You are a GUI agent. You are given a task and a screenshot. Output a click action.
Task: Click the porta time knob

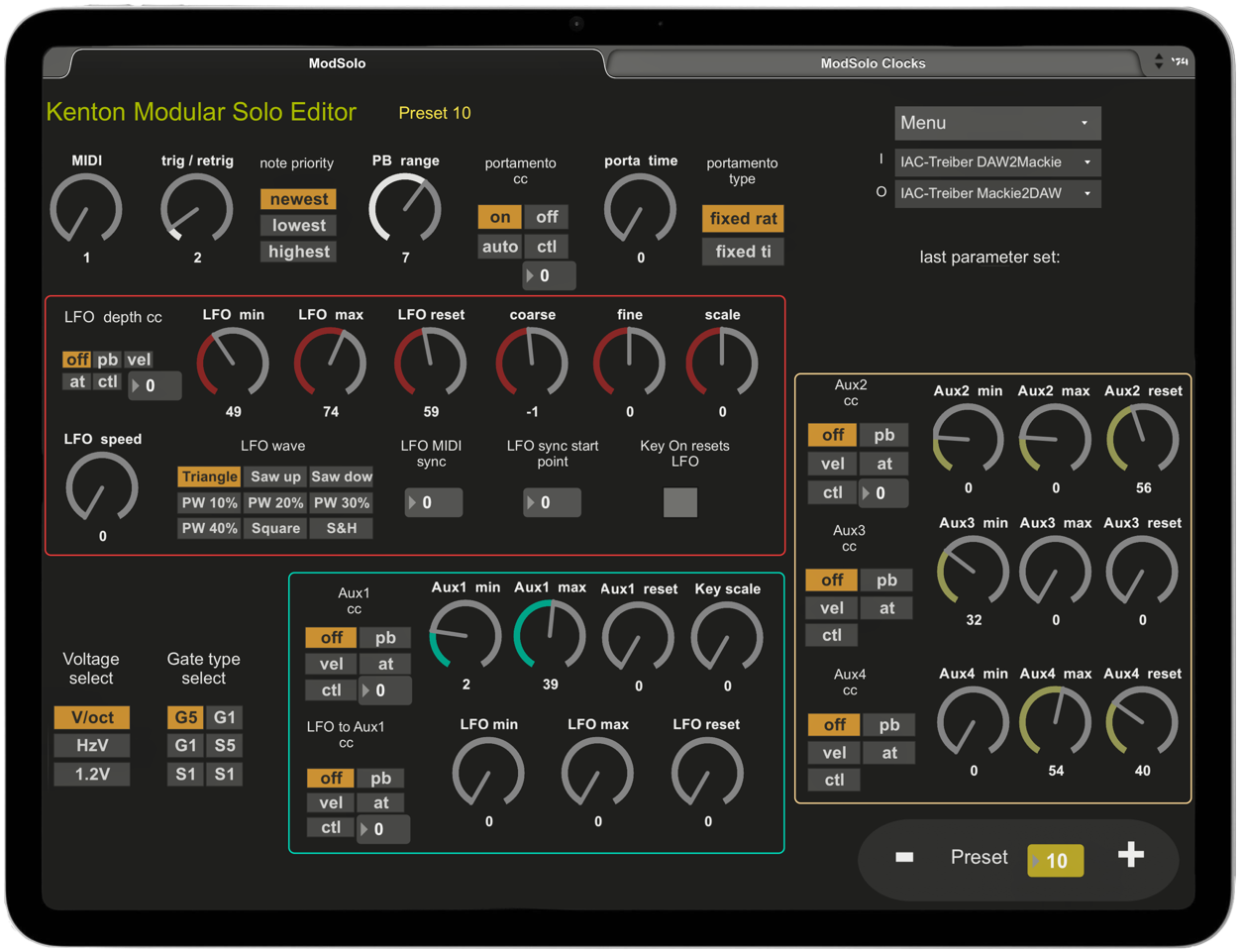(640, 210)
